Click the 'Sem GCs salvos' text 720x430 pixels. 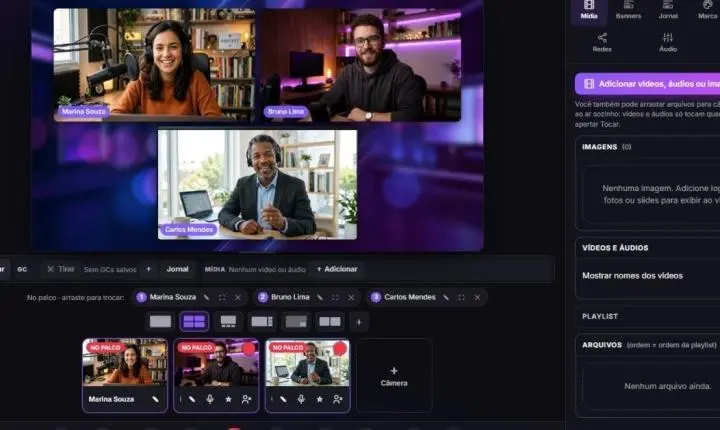pyautogui.click(x=110, y=270)
